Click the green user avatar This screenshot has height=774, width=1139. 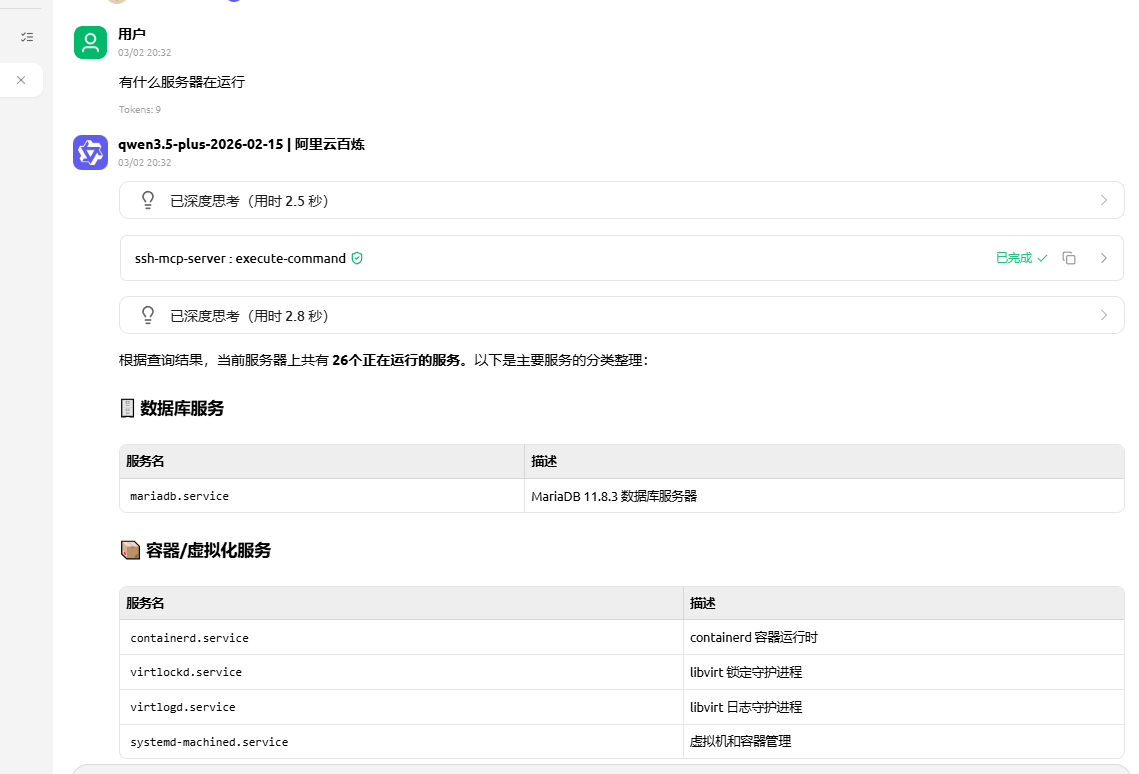tap(90, 42)
